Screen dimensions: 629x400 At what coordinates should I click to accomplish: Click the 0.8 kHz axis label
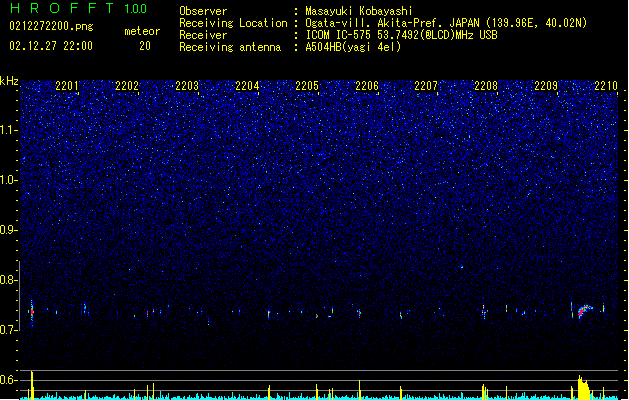[x=8, y=280]
